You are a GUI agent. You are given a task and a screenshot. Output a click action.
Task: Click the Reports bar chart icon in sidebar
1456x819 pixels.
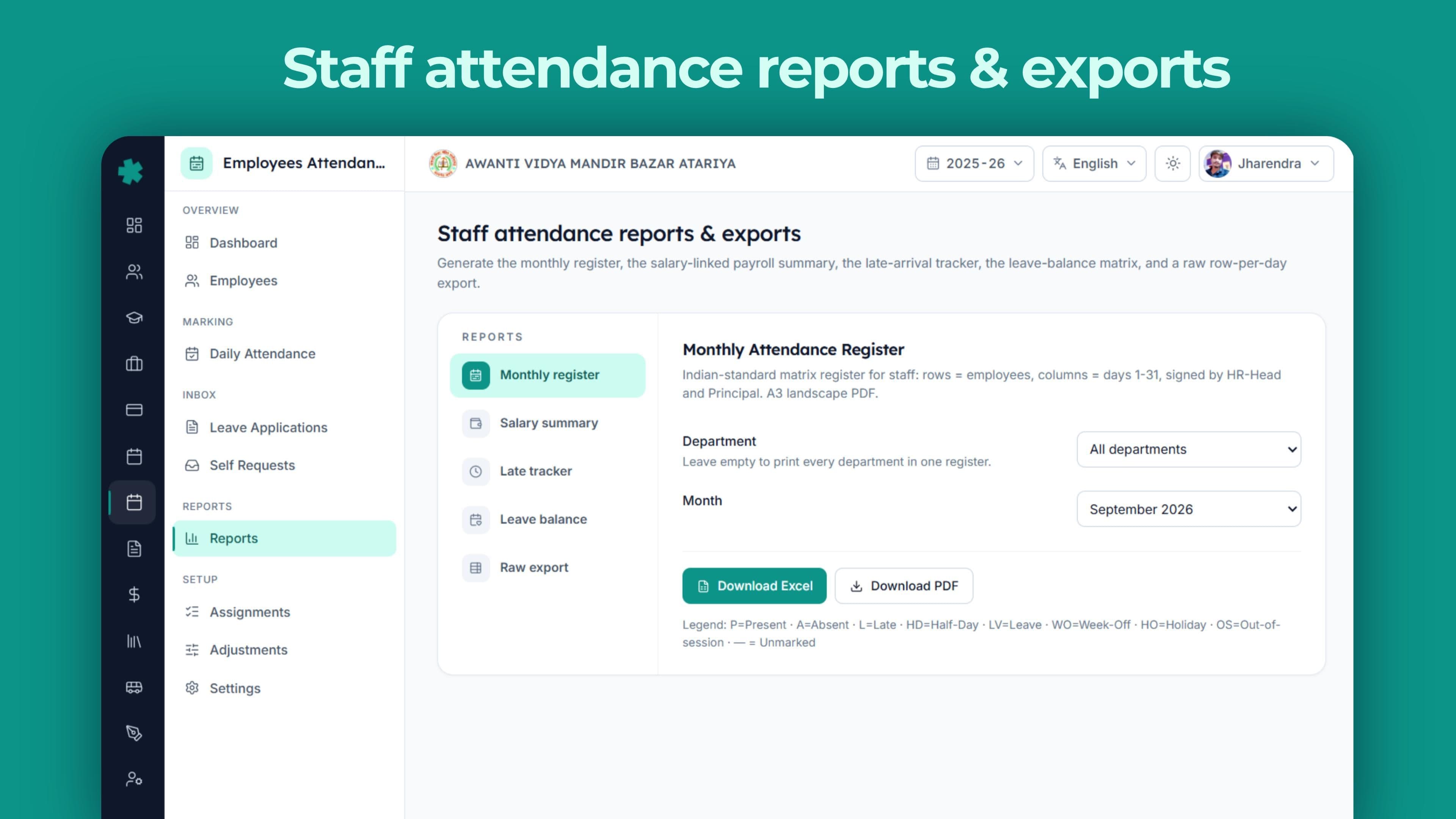coord(192,538)
